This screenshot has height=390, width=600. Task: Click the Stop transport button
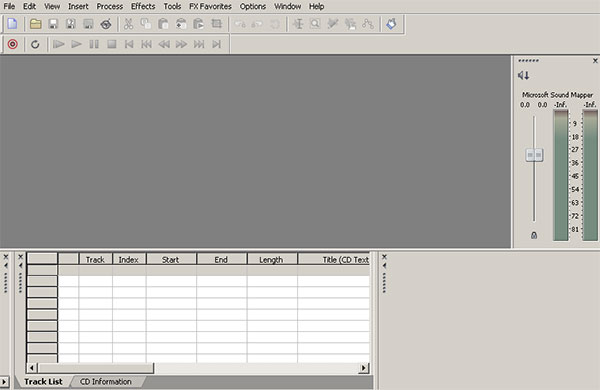click(112, 44)
